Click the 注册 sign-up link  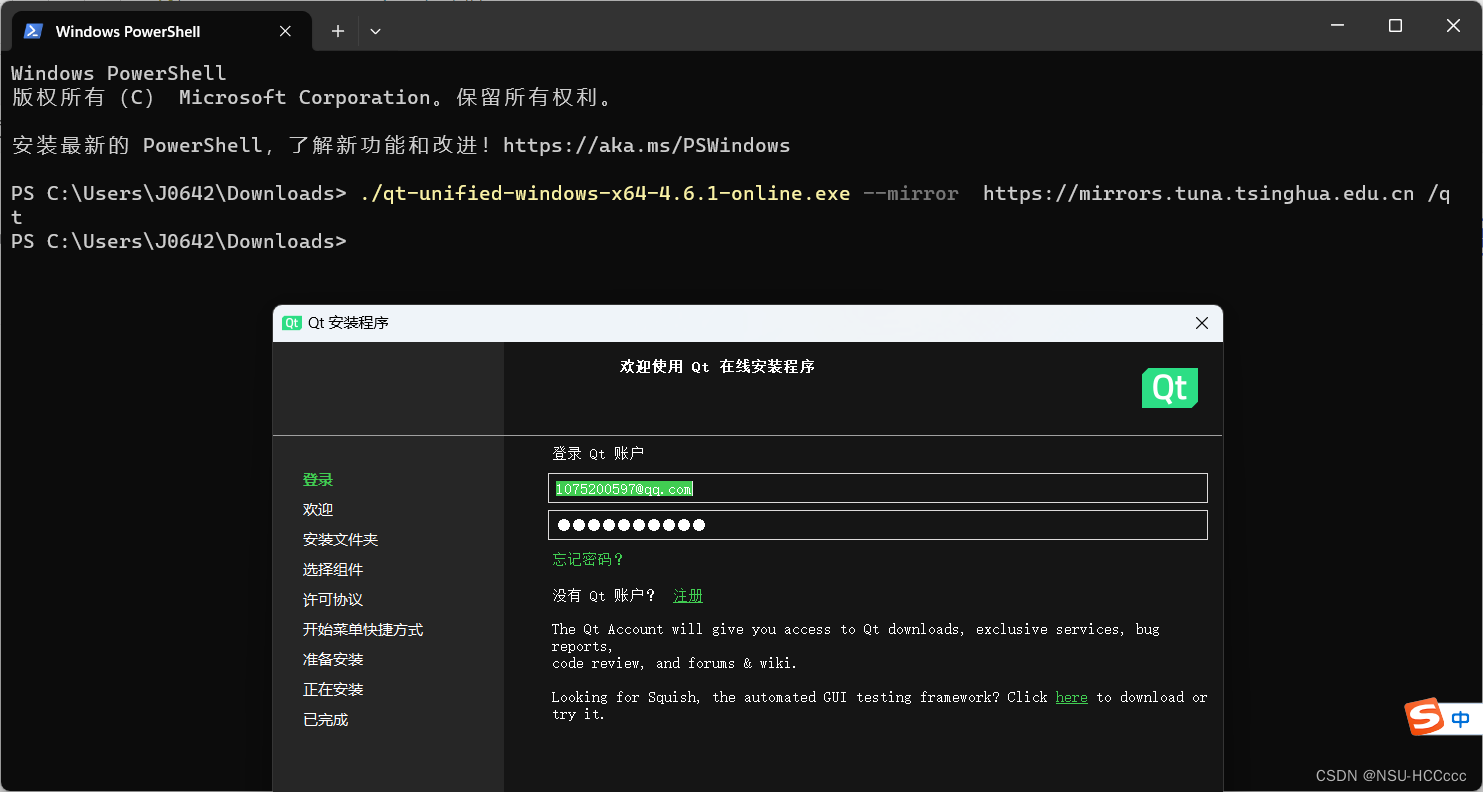(x=688, y=596)
